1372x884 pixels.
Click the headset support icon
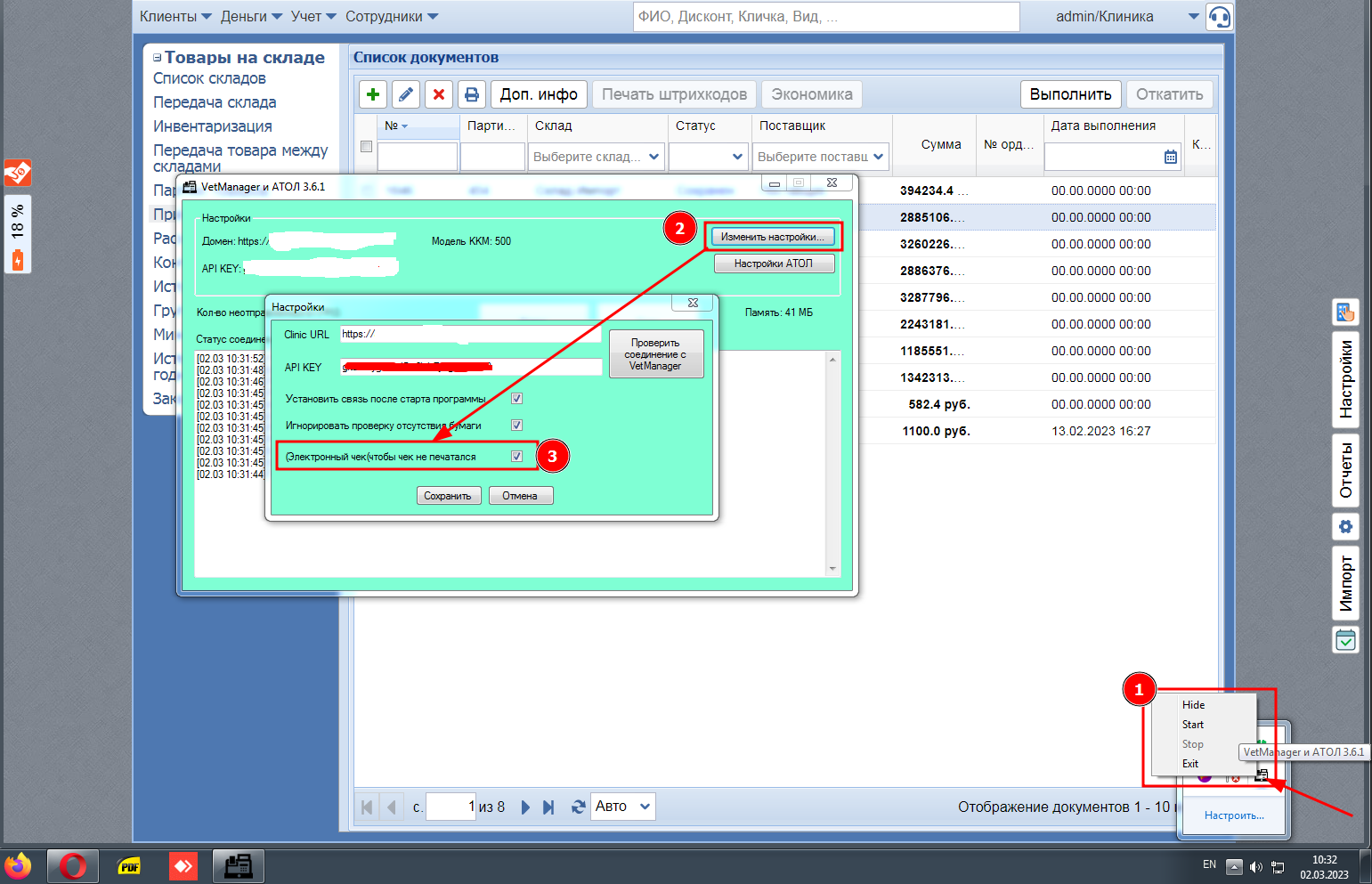coord(1219,17)
